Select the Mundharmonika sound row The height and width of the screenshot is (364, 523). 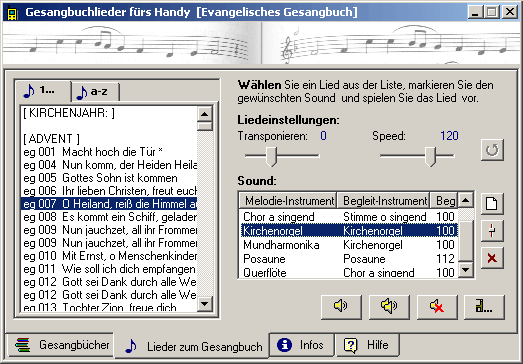[349, 245]
